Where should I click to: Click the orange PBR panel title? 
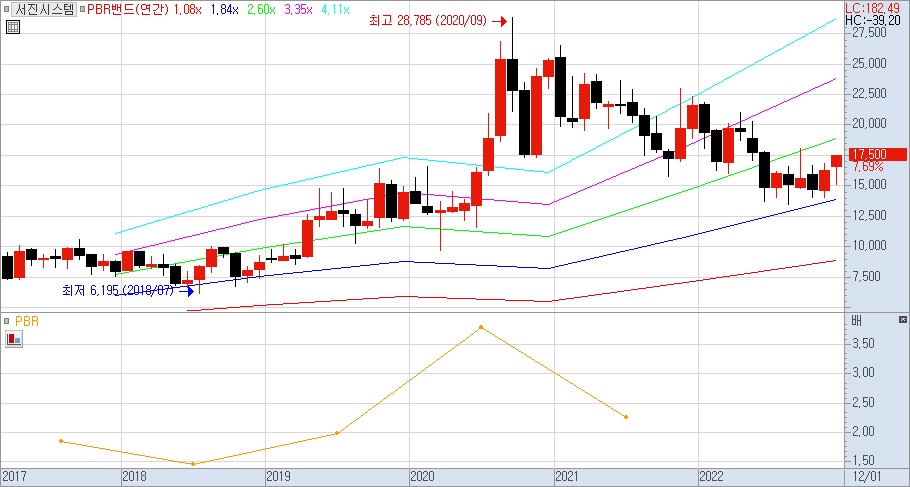27,321
